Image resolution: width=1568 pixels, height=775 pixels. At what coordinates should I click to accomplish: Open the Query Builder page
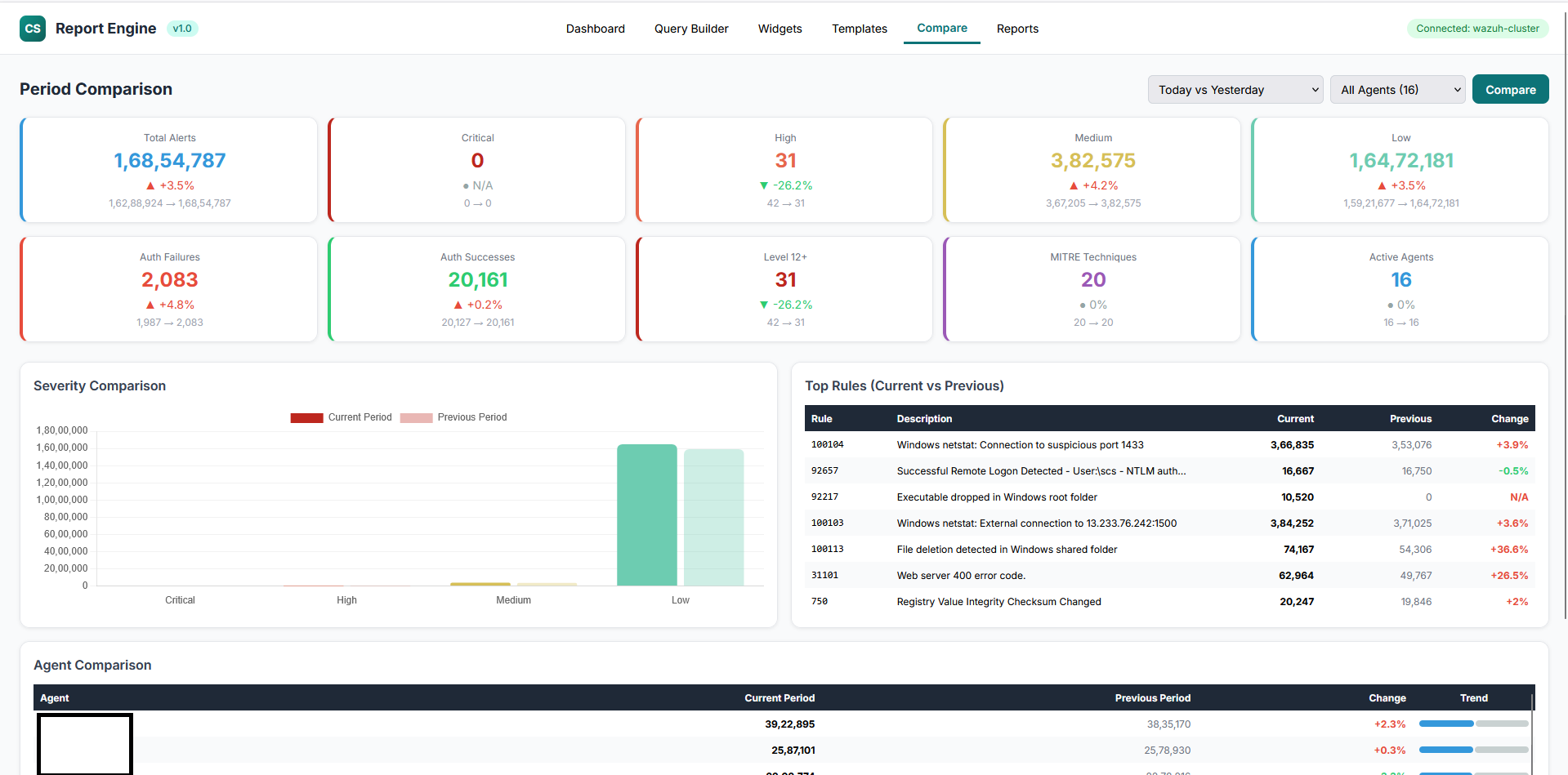[690, 28]
